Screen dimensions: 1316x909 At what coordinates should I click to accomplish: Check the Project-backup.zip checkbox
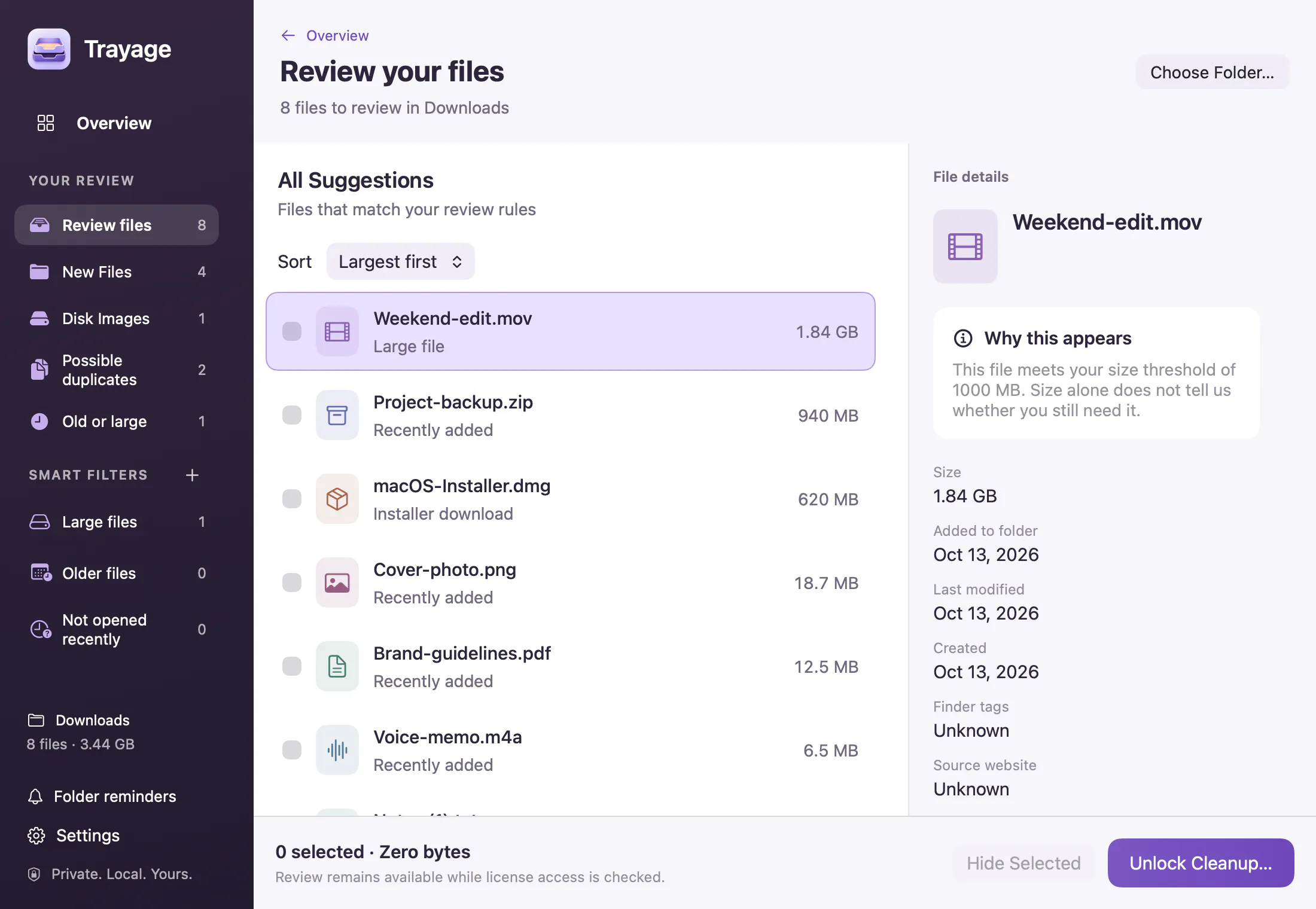click(x=292, y=415)
